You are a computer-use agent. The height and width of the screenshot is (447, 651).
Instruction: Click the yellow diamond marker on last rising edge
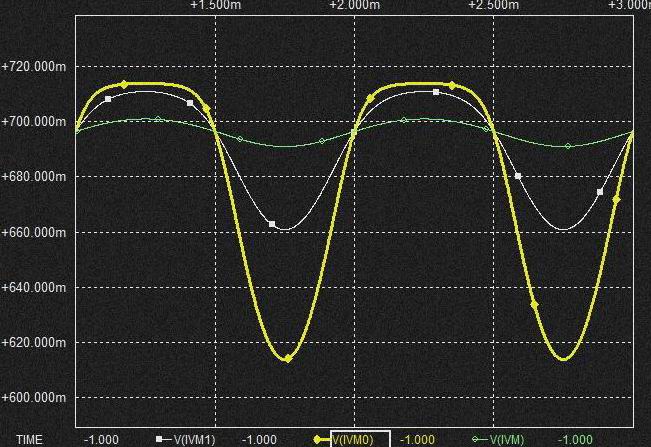616,200
